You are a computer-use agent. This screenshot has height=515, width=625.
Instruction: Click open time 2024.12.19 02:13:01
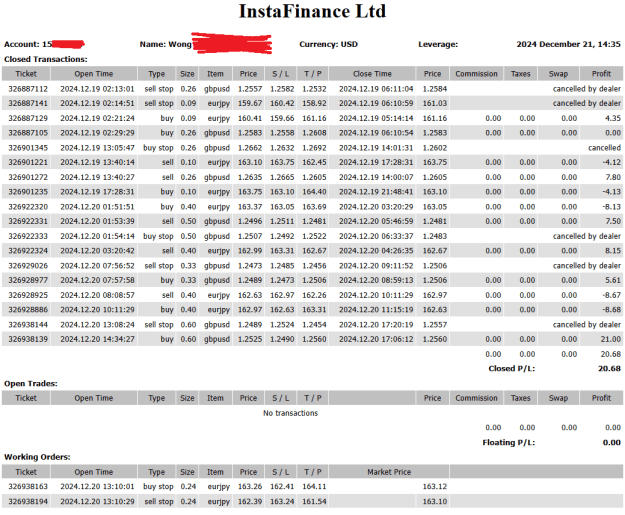click(x=97, y=89)
